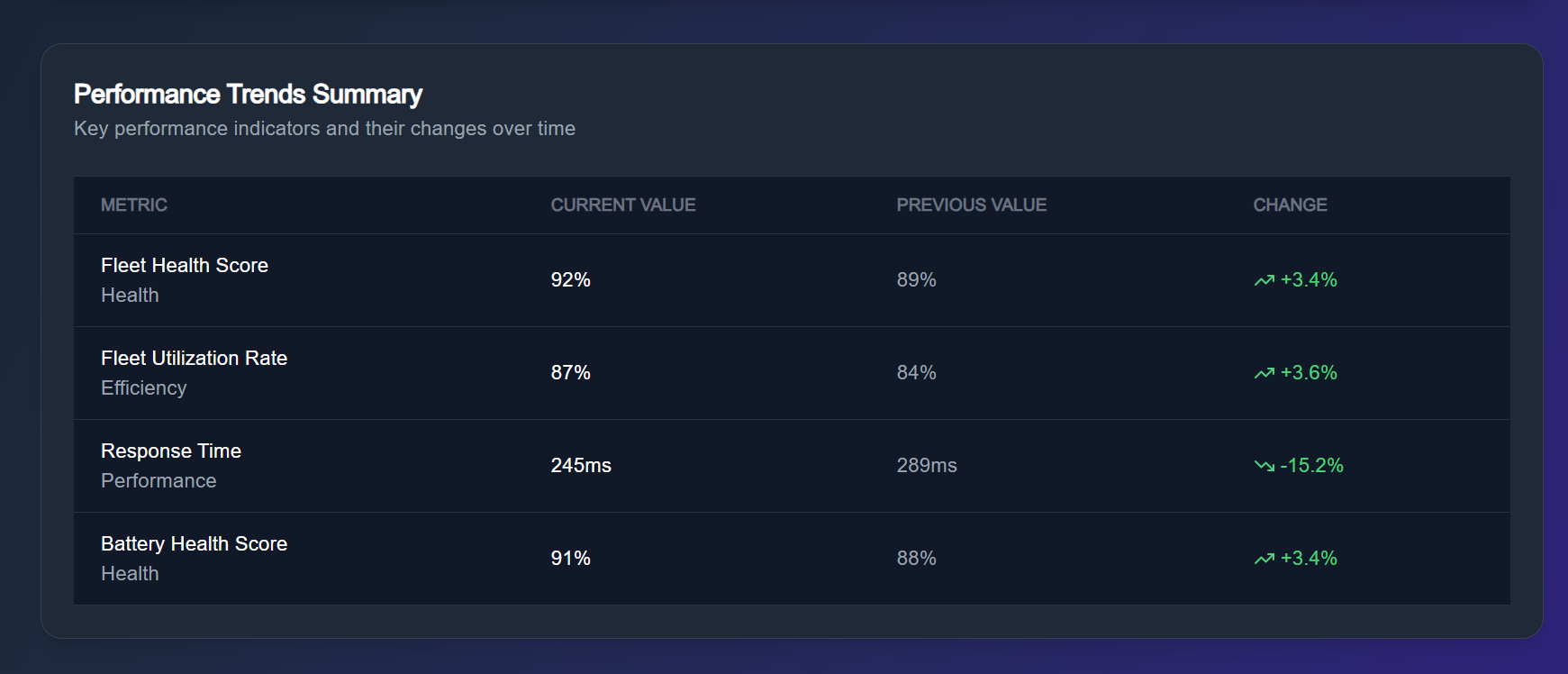Click the upward trend arrow for Fleet Health Score
Viewport: 1568px width, 674px height.
click(x=1264, y=280)
